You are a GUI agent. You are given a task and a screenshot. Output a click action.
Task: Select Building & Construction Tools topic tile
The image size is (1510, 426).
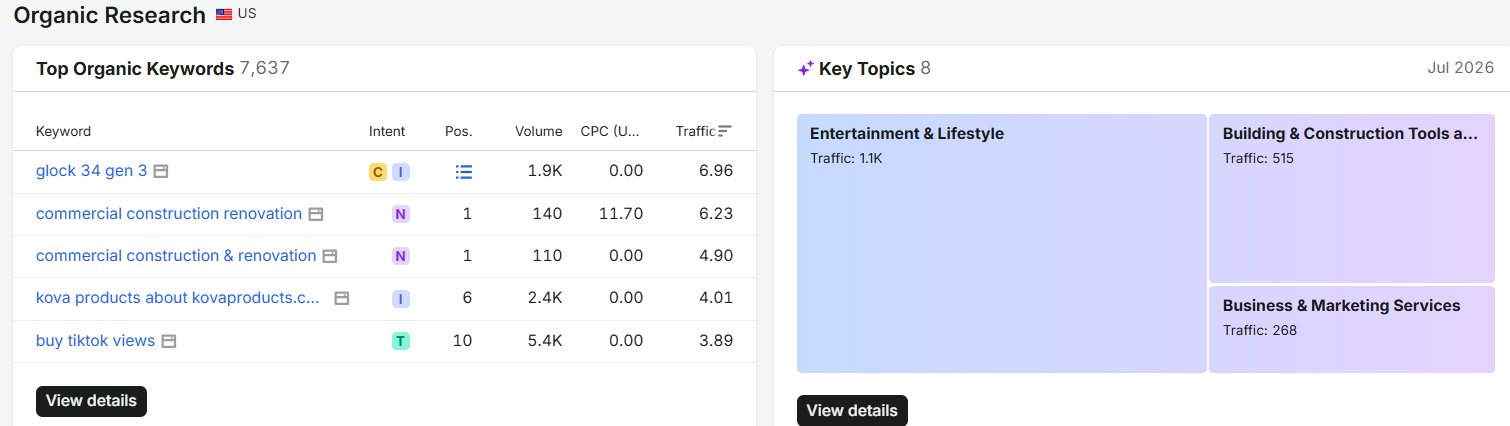point(1351,198)
